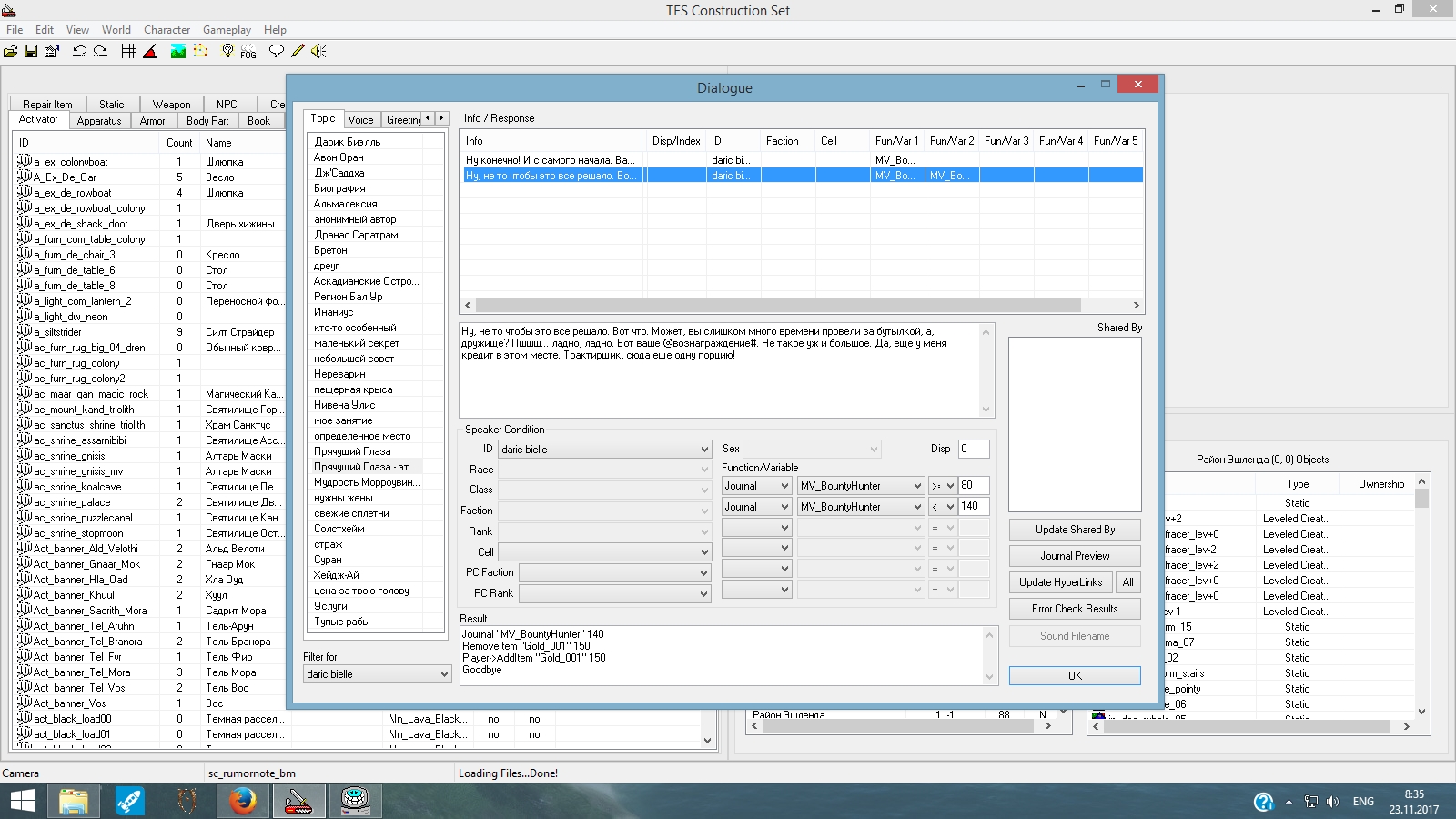Click the blue help icon in tray

[1263, 802]
